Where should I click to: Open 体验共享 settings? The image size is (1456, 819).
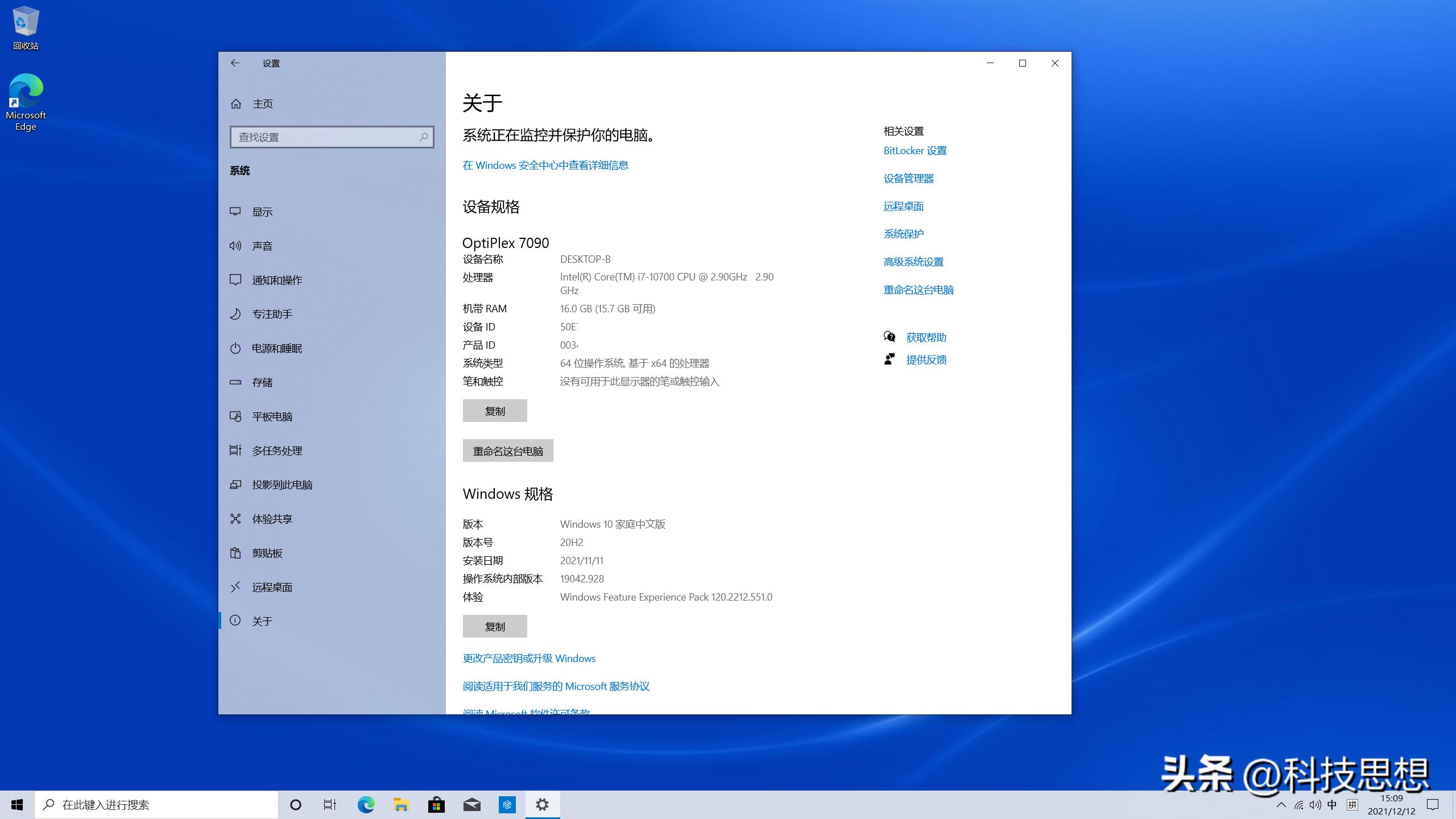[272, 518]
